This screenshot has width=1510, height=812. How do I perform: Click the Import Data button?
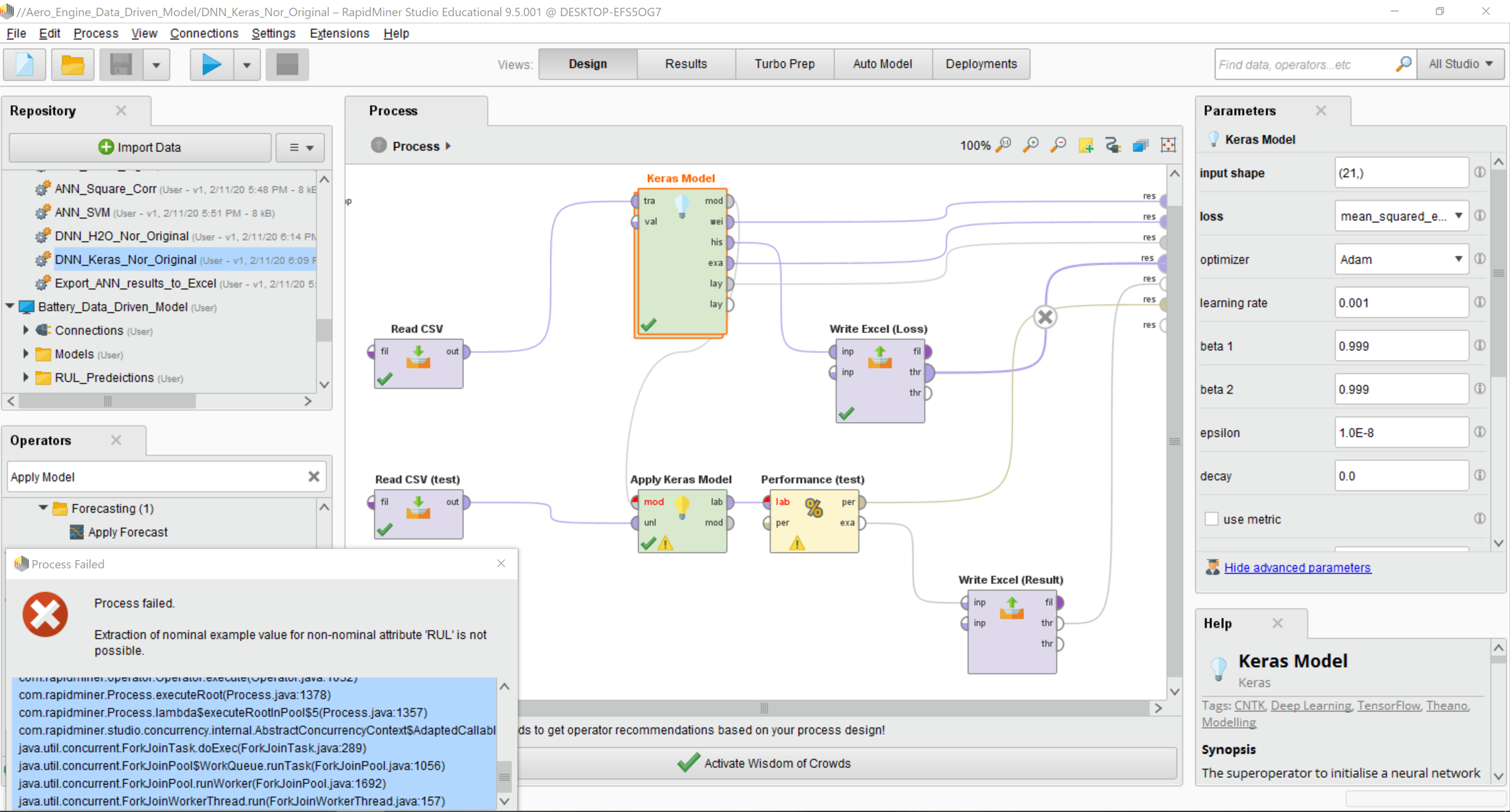(x=140, y=148)
